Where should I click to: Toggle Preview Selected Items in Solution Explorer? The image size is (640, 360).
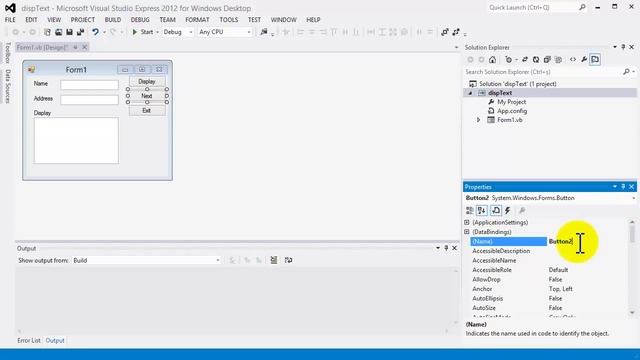595,60
